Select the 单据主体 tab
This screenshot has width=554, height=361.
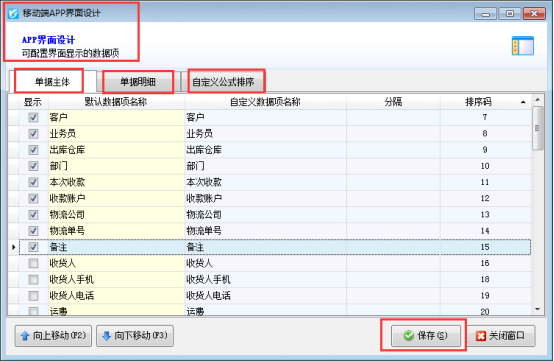click(x=52, y=82)
